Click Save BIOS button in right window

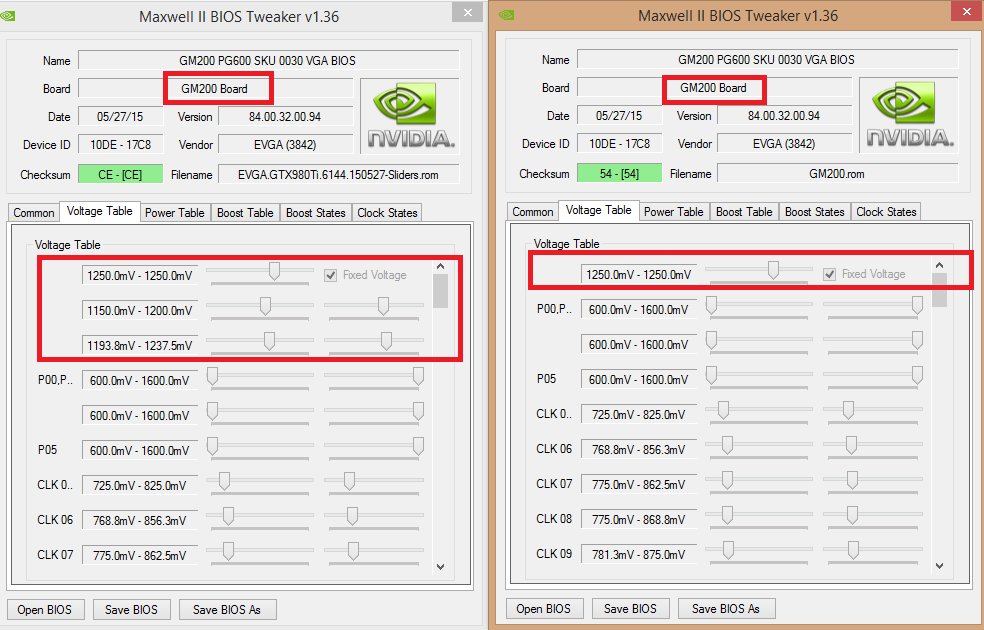(x=630, y=609)
